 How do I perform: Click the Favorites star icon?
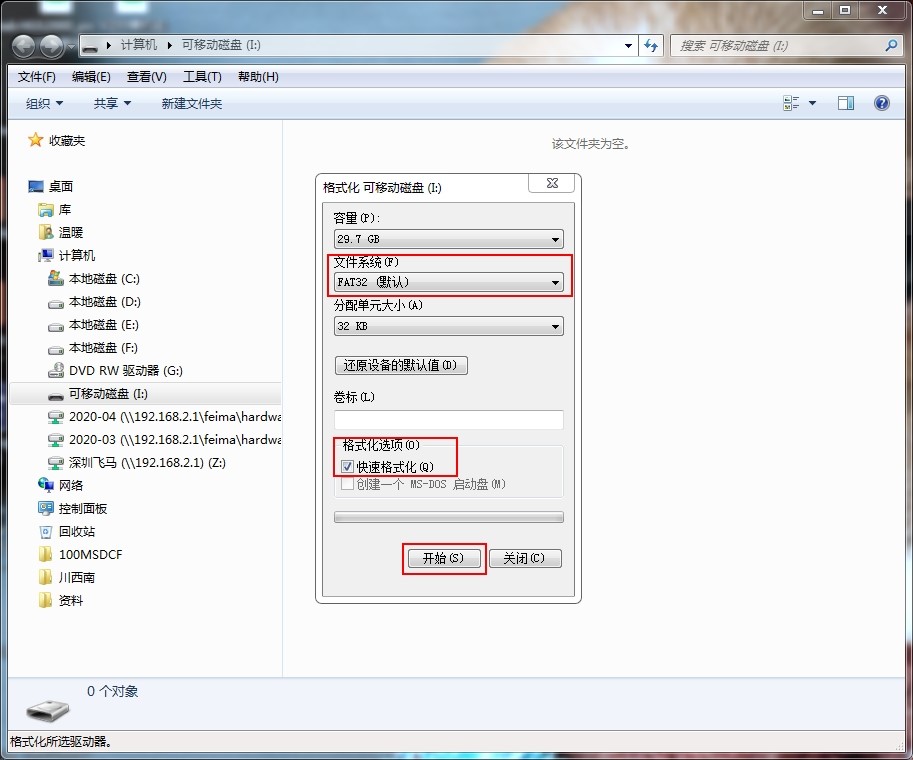point(36,140)
